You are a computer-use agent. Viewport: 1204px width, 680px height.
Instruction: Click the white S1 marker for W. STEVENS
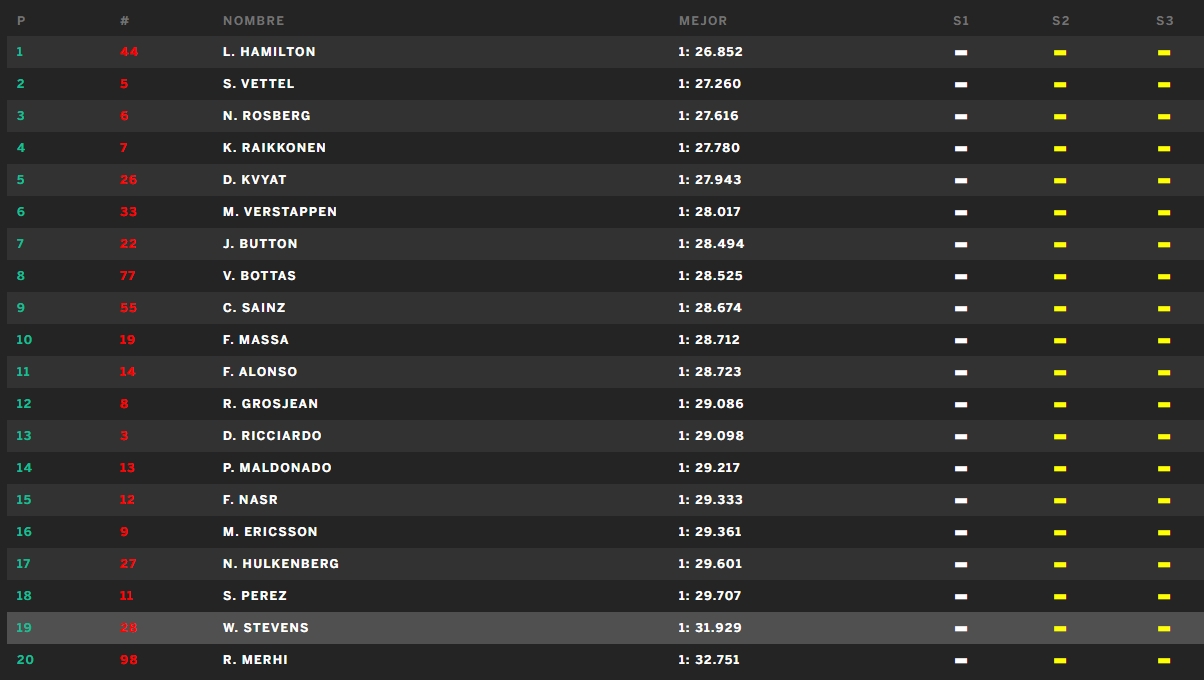click(961, 628)
